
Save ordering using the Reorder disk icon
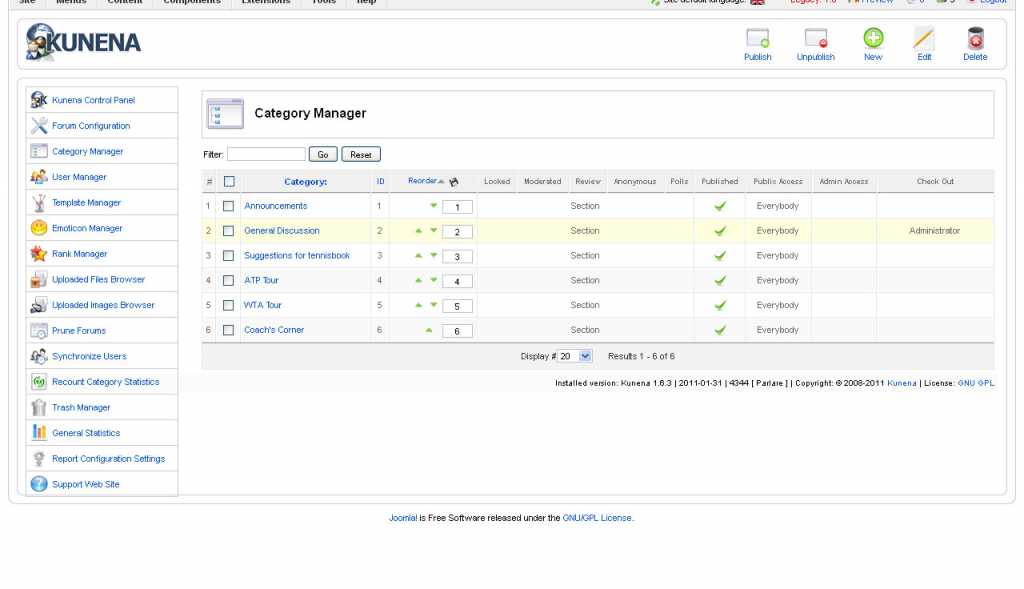454,182
